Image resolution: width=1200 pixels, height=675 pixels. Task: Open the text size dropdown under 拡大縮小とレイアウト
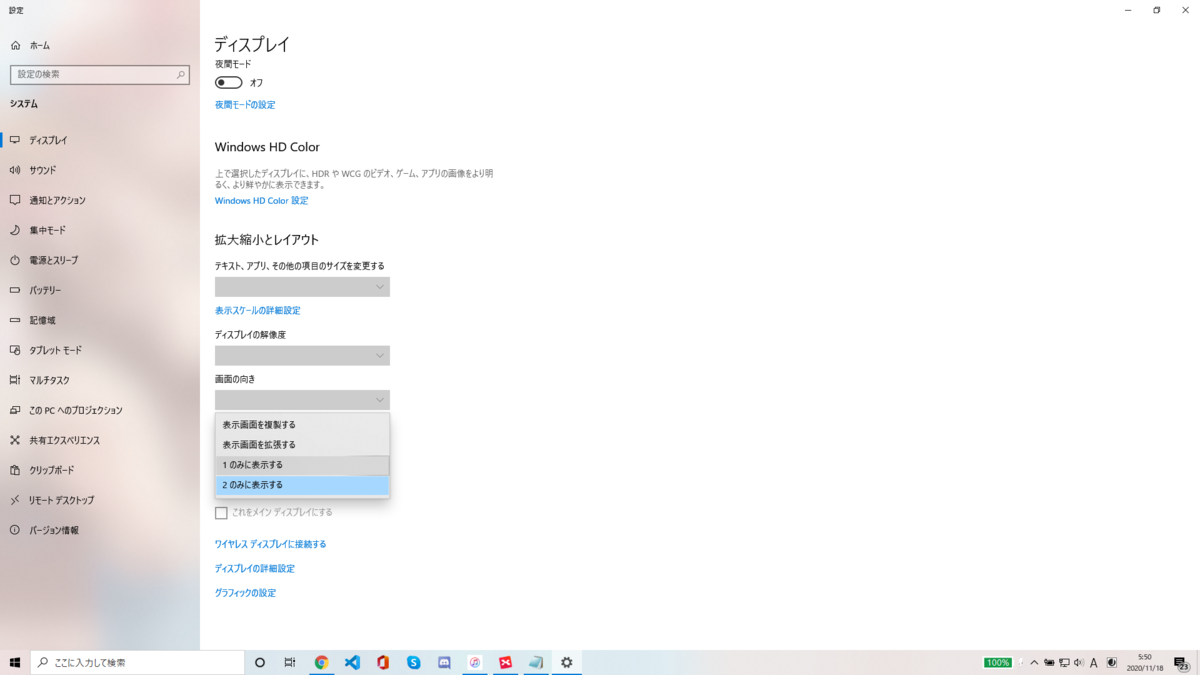pyautogui.click(x=302, y=286)
